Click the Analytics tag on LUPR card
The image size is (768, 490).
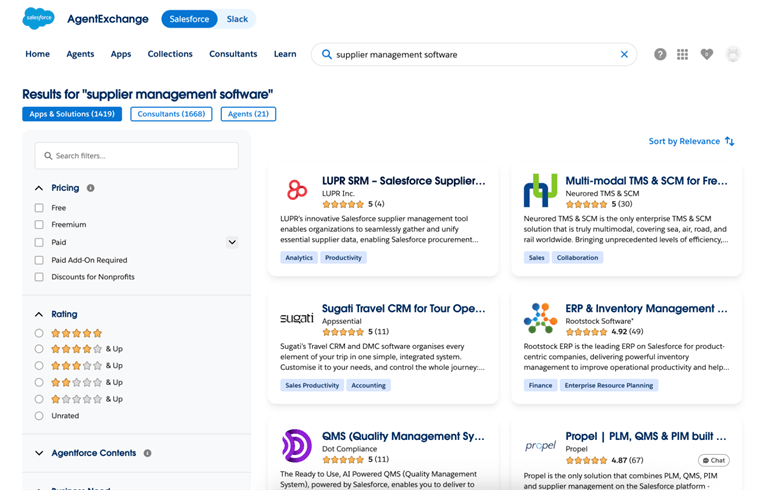[299, 258]
